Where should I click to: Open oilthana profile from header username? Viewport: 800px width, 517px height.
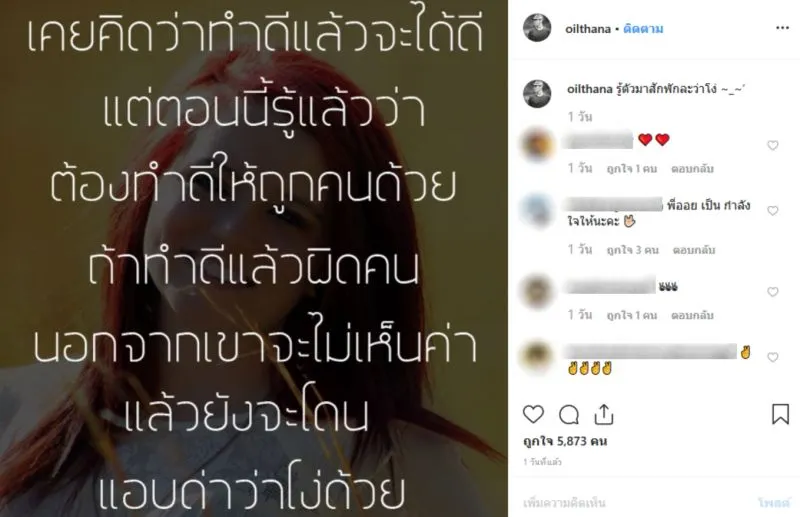(588, 29)
